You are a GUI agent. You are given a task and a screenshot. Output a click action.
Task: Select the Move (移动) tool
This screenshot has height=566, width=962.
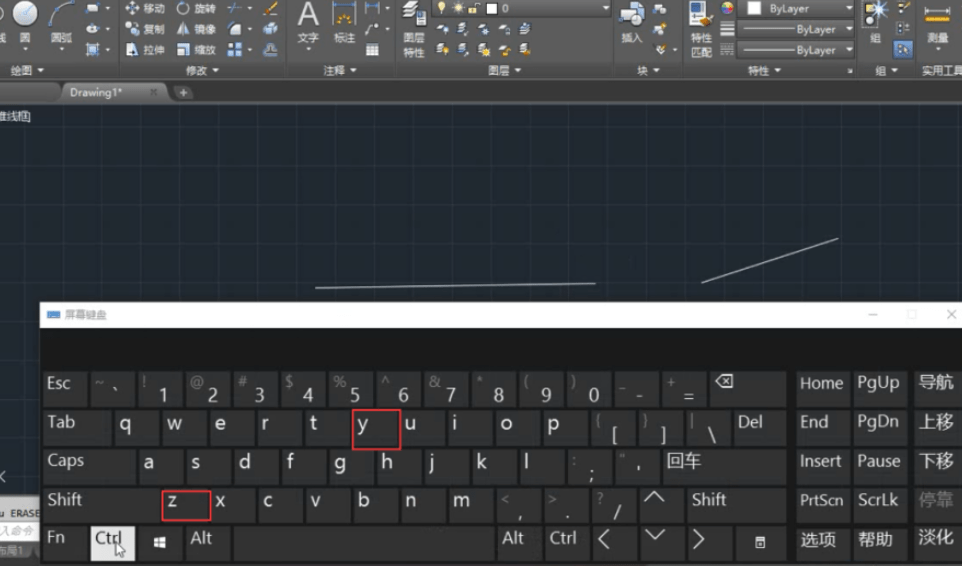[x=145, y=8]
